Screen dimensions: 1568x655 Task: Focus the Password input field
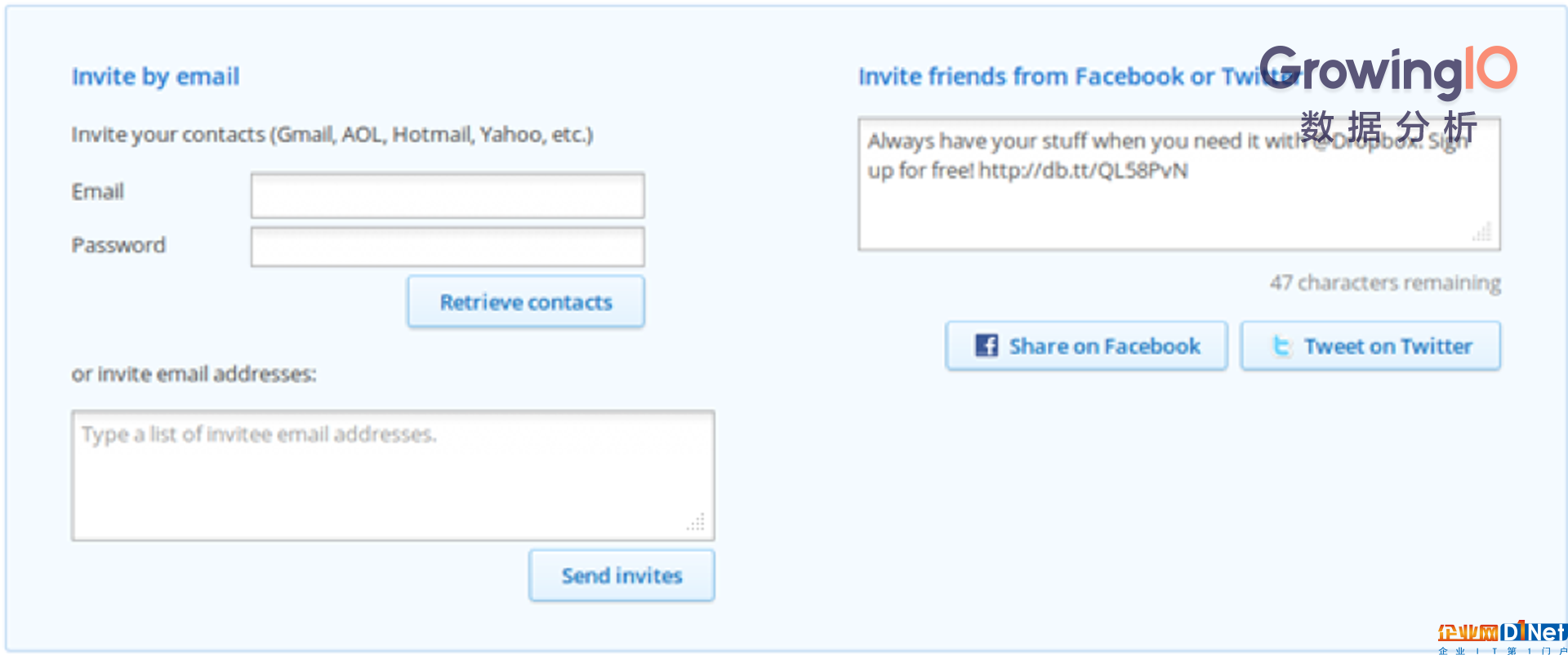tap(448, 247)
